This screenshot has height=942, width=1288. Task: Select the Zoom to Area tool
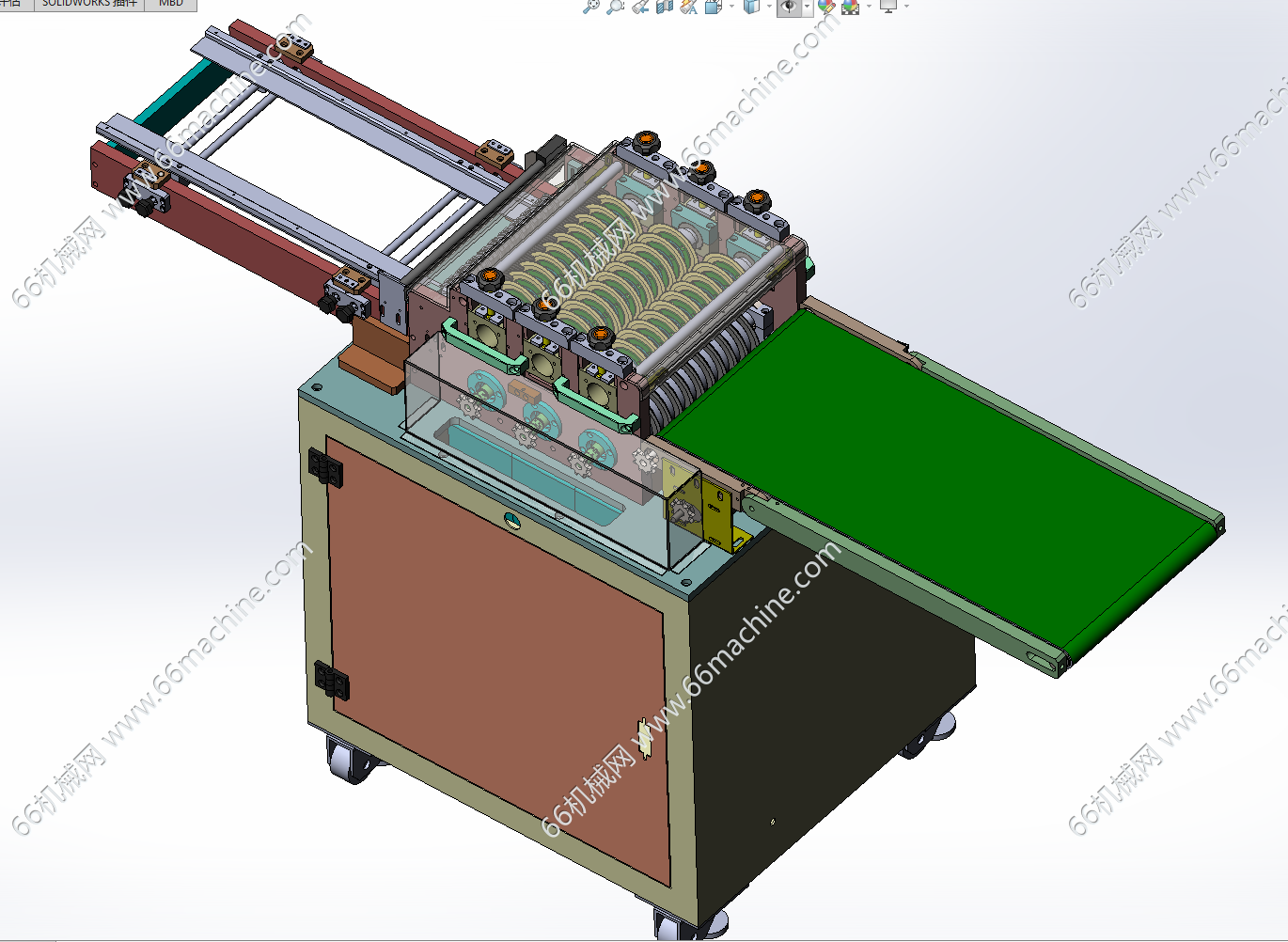click(615, 6)
